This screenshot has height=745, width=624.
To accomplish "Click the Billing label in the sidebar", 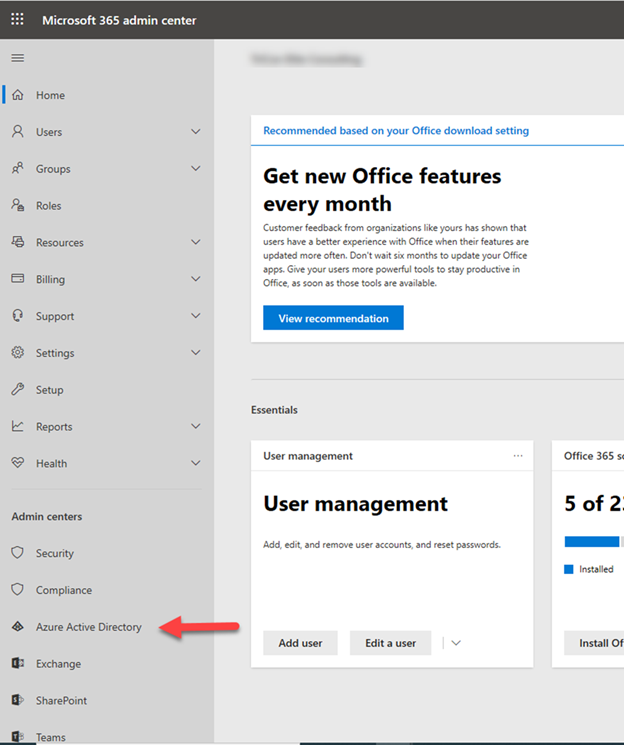I will pos(50,279).
